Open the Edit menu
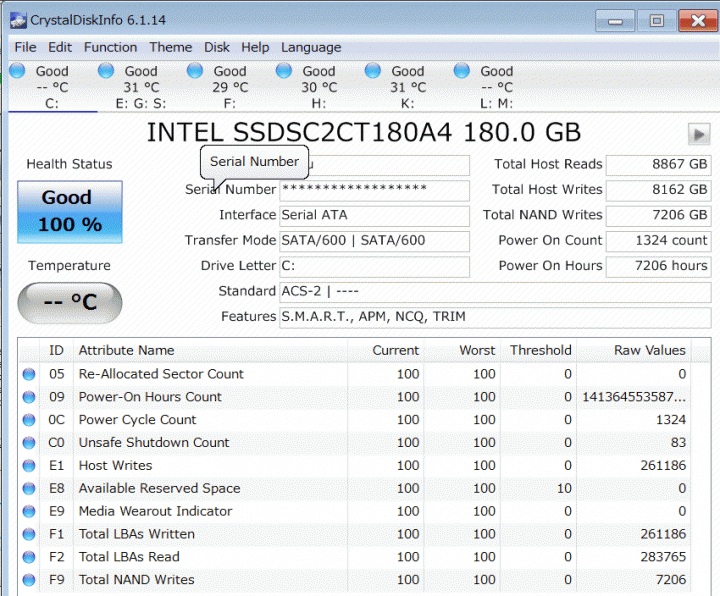This screenshot has width=720, height=596. click(60, 47)
